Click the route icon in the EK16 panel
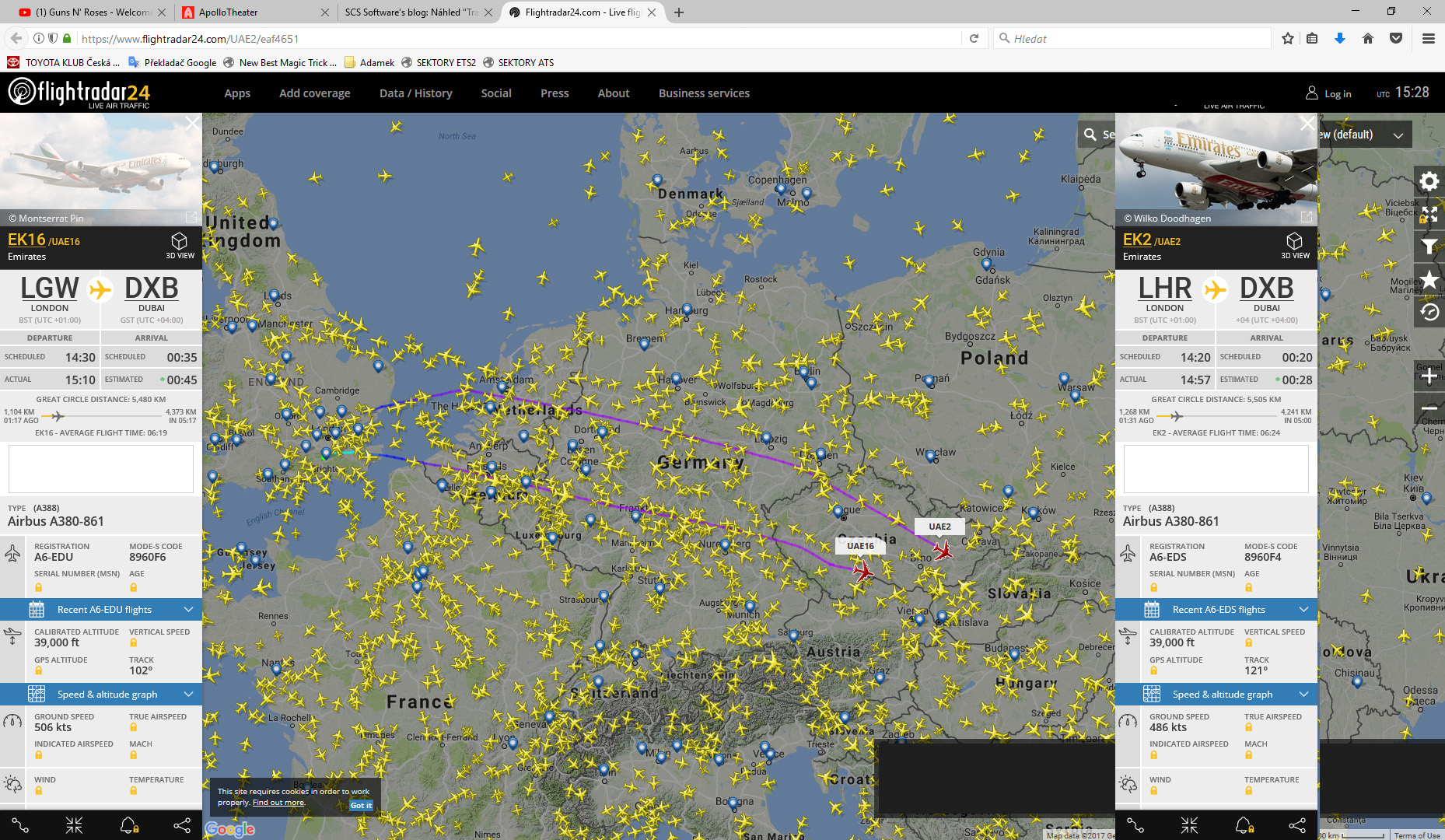Image resolution: width=1445 pixels, height=840 pixels. coord(20,825)
